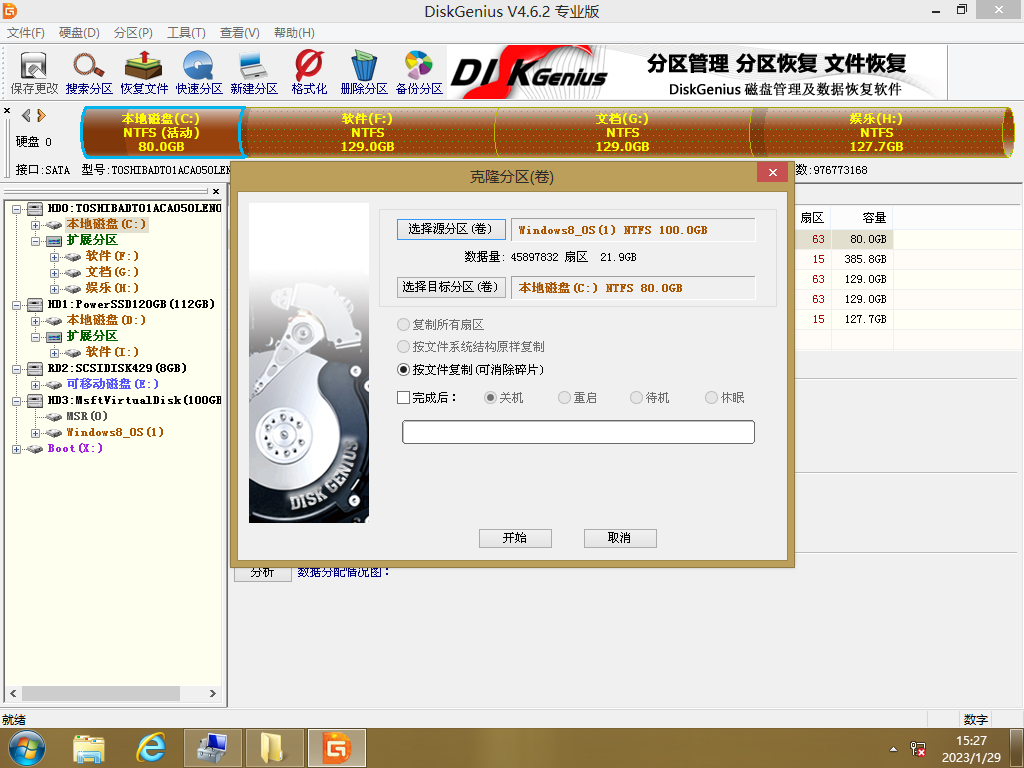The image size is (1024, 768).
Task: Select the 格式化 format tool
Action: [309, 72]
